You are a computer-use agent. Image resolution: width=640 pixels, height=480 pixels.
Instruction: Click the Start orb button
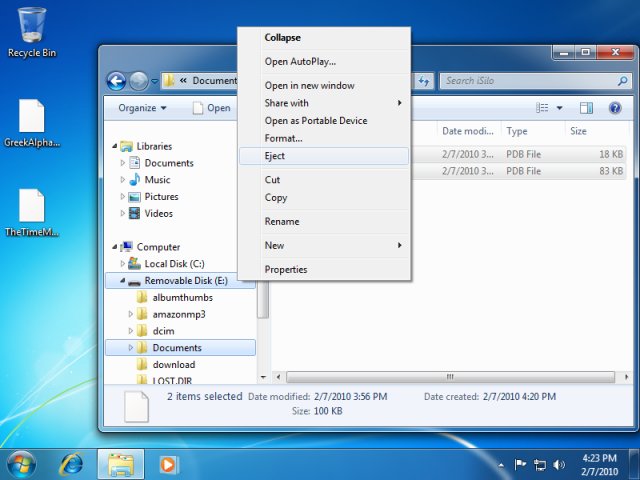pos(21,464)
